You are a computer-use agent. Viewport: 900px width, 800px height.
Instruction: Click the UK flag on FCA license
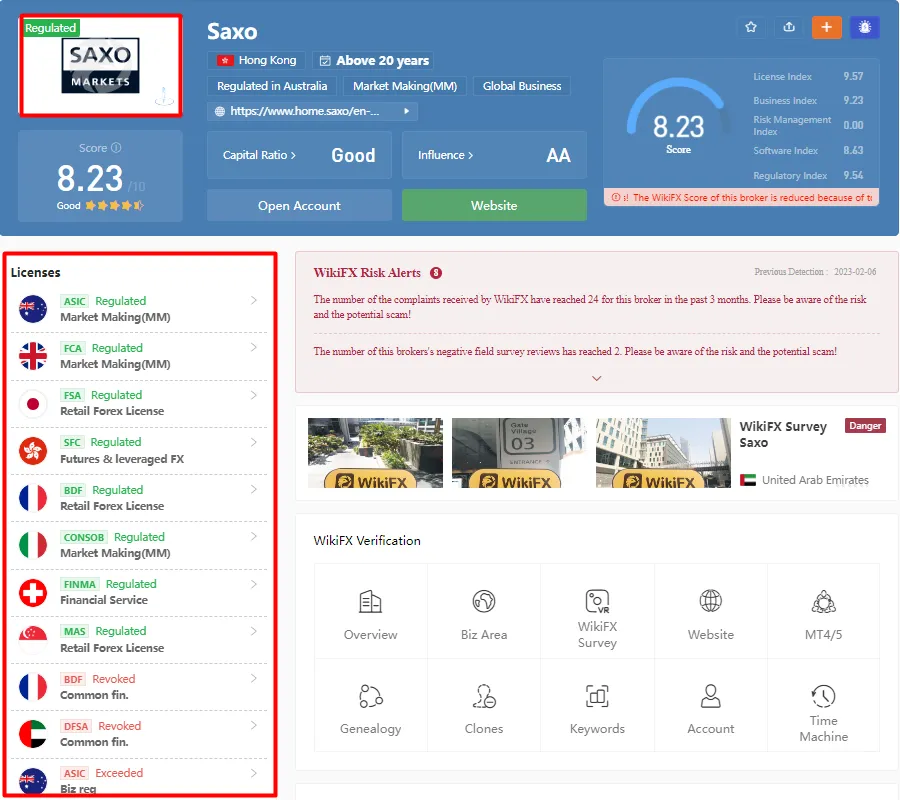point(33,356)
